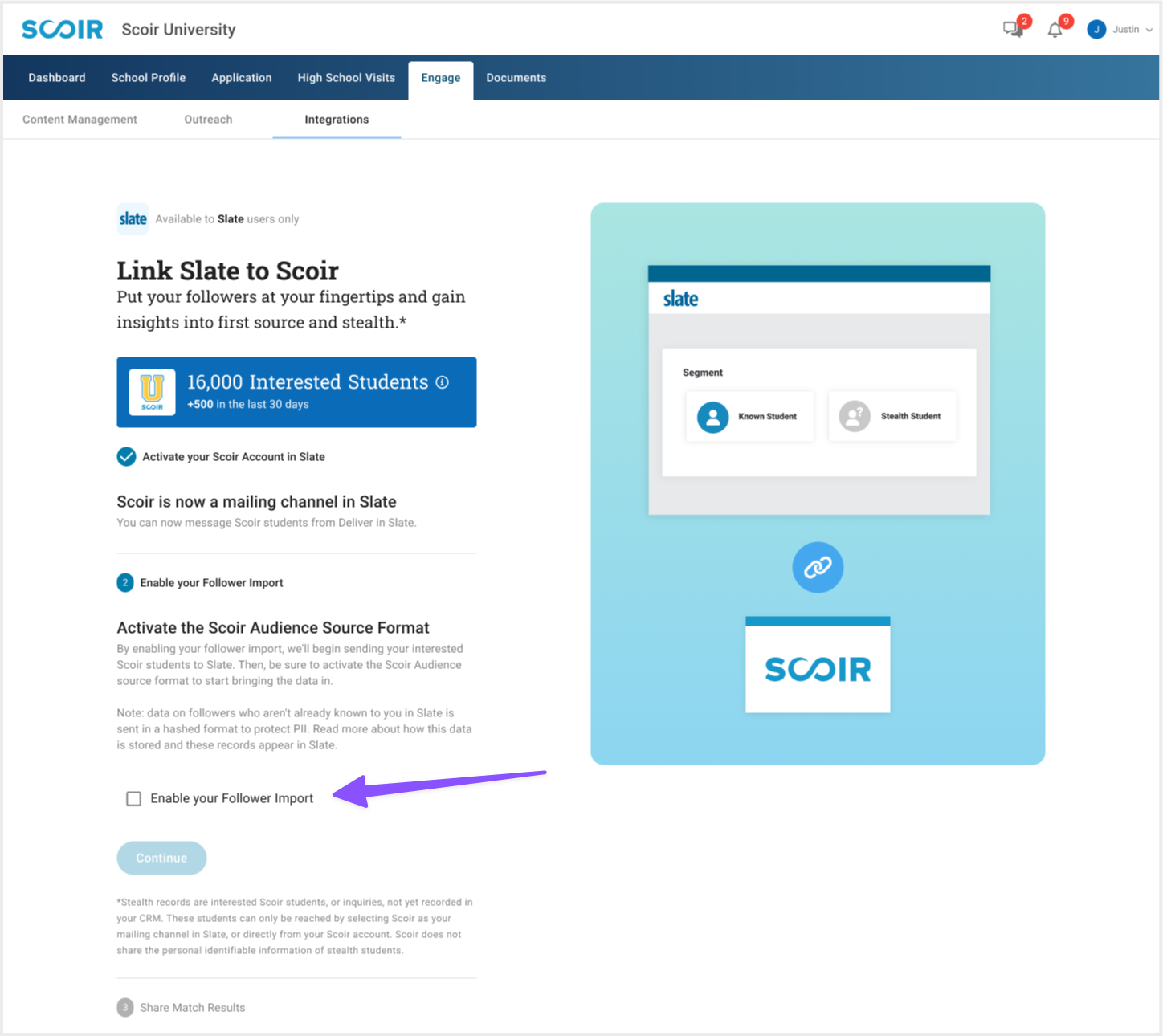The height and width of the screenshot is (1036, 1163).
Task: Click the Activate the Scoir Audience Source Format heading
Action: 273,628
